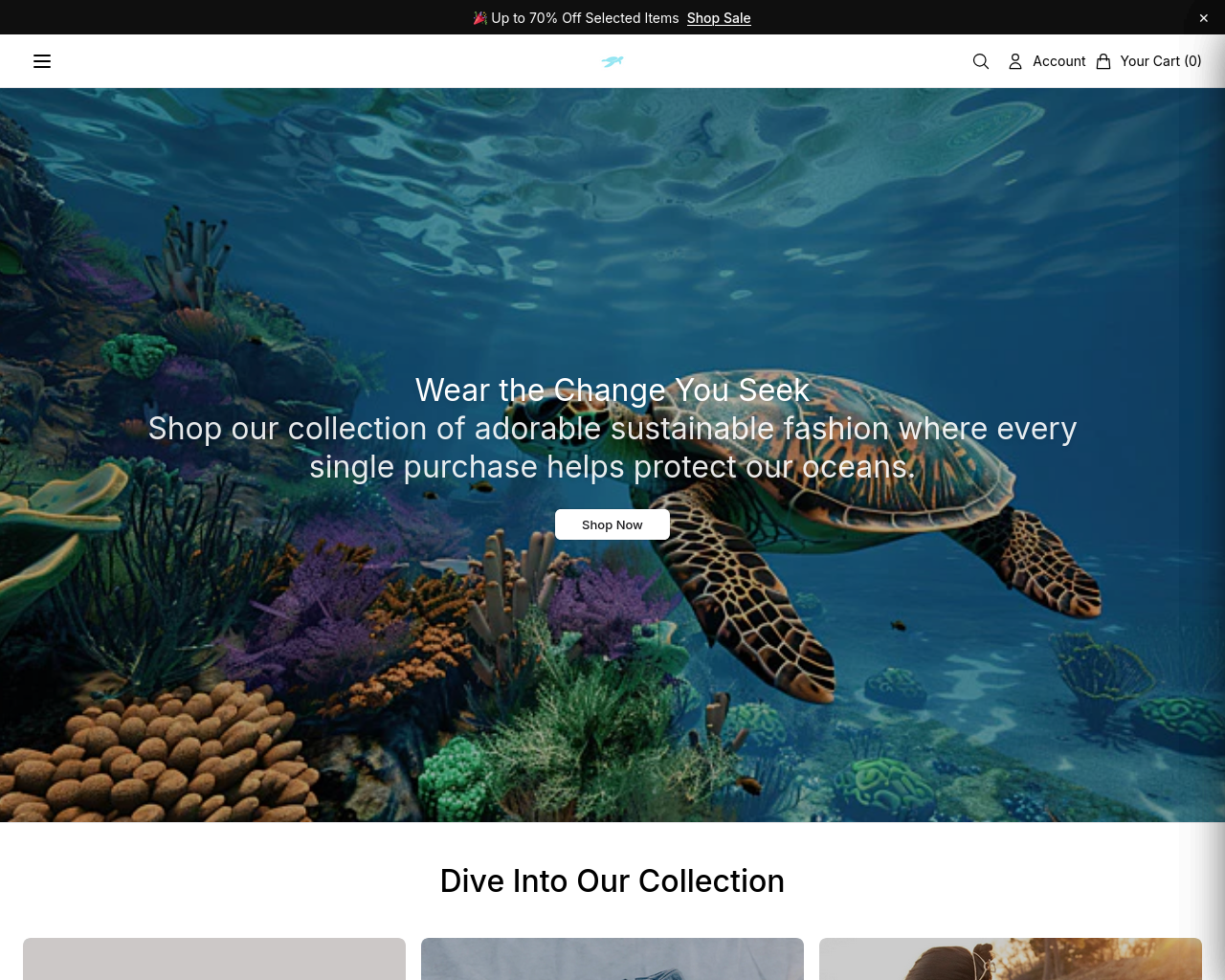Image resolution: width=1225 pixels, height=980 pixels.
Task: Click the hero text about protecting our oceans
Action: click(612, 448)
